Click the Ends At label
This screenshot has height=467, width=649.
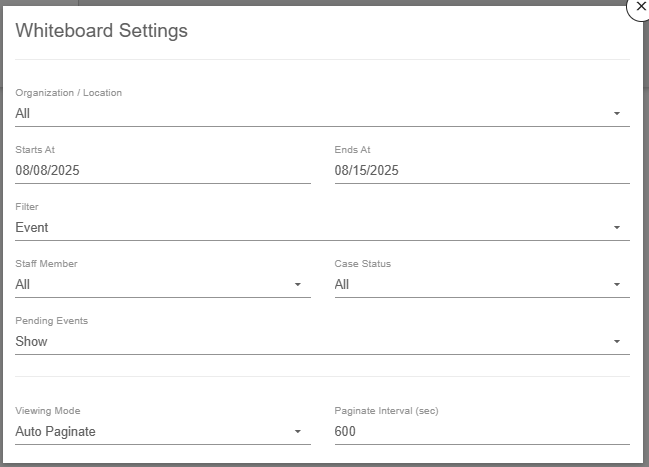tap(352, 150)
